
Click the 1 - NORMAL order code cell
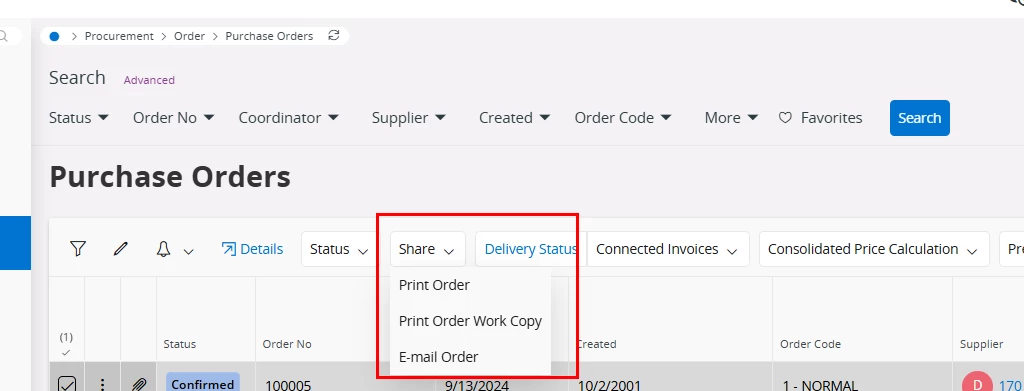tap(820, 385)
